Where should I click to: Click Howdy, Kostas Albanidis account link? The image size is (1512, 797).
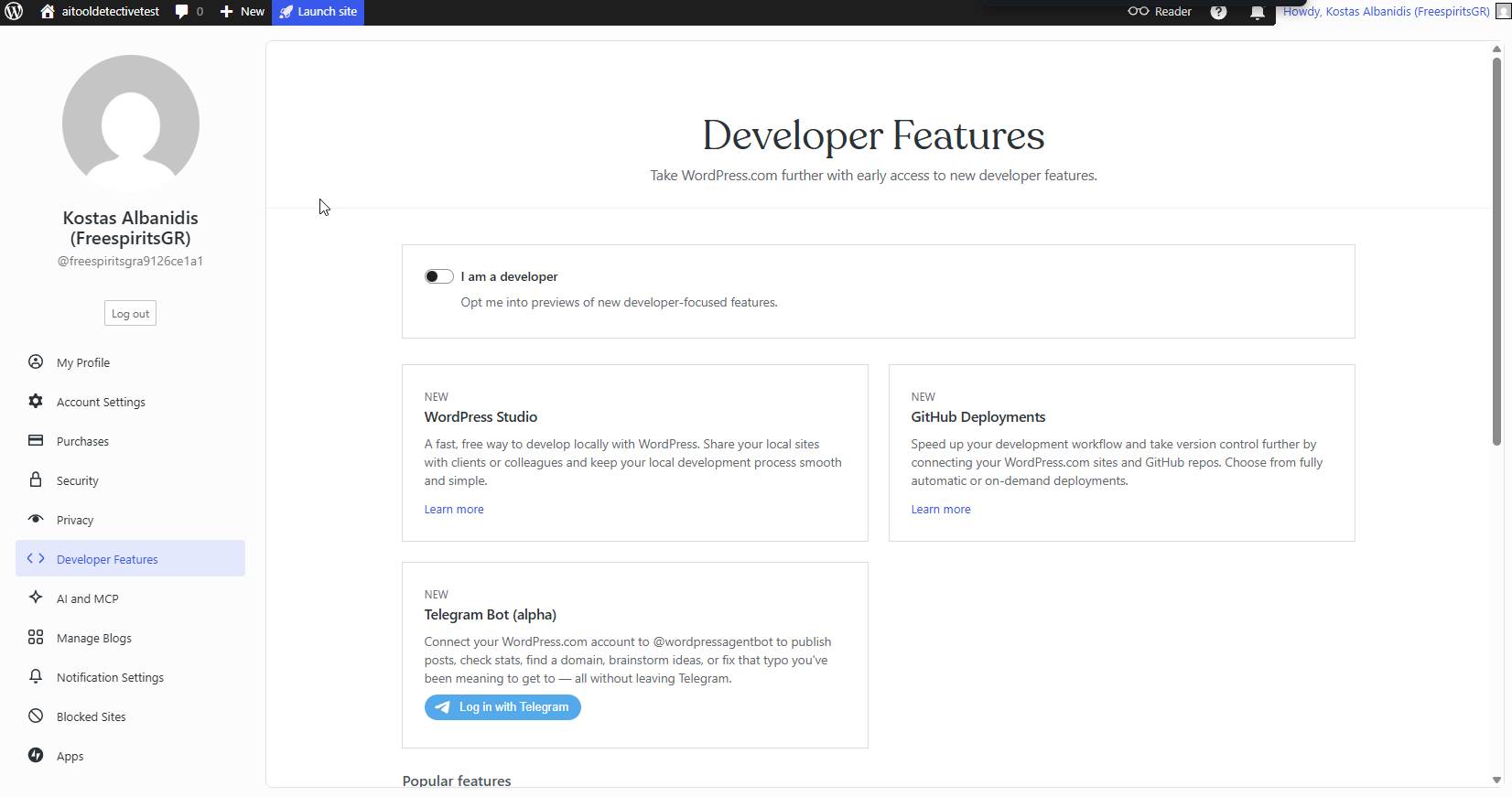click(1386, 12)
